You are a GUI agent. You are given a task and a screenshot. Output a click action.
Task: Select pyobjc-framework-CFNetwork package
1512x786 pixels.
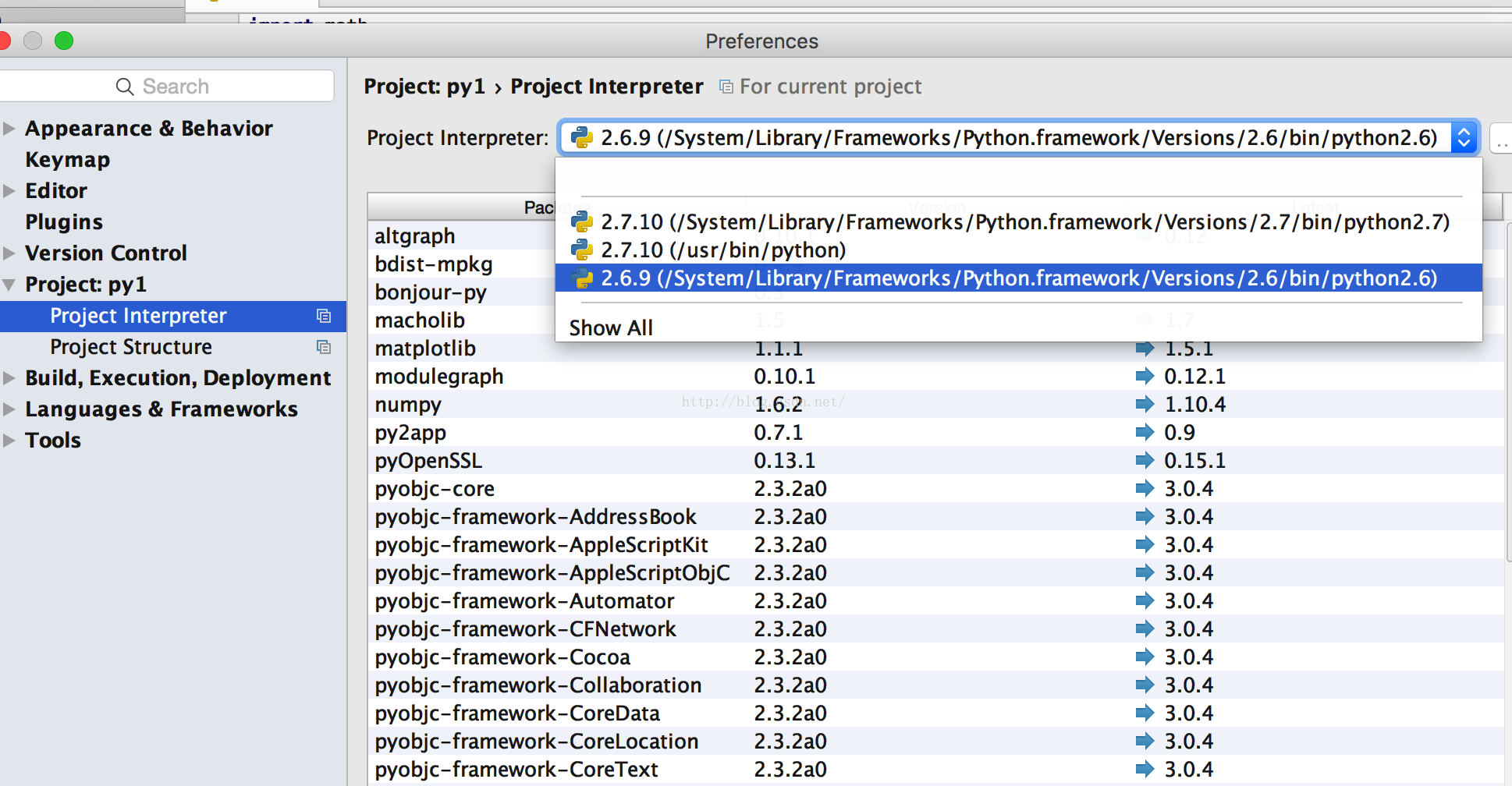(x=936, y=628)
